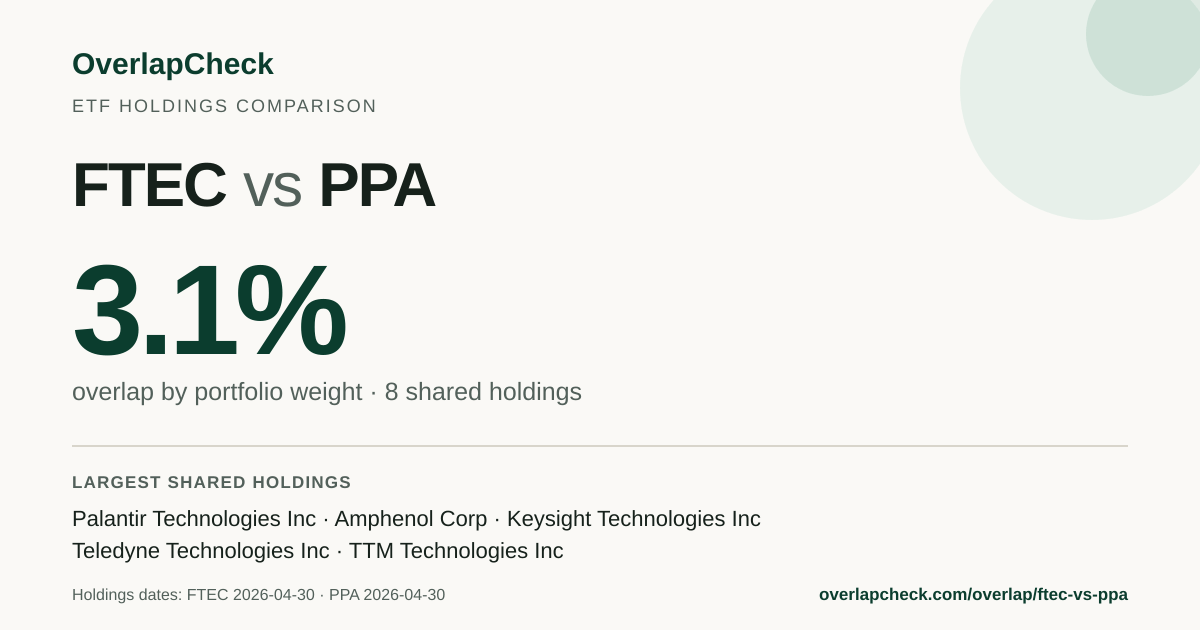This screenshot has width=1200, height=630.
Task: Click the PPA 2026-04-30 holdings date
Action: (387, 595)
